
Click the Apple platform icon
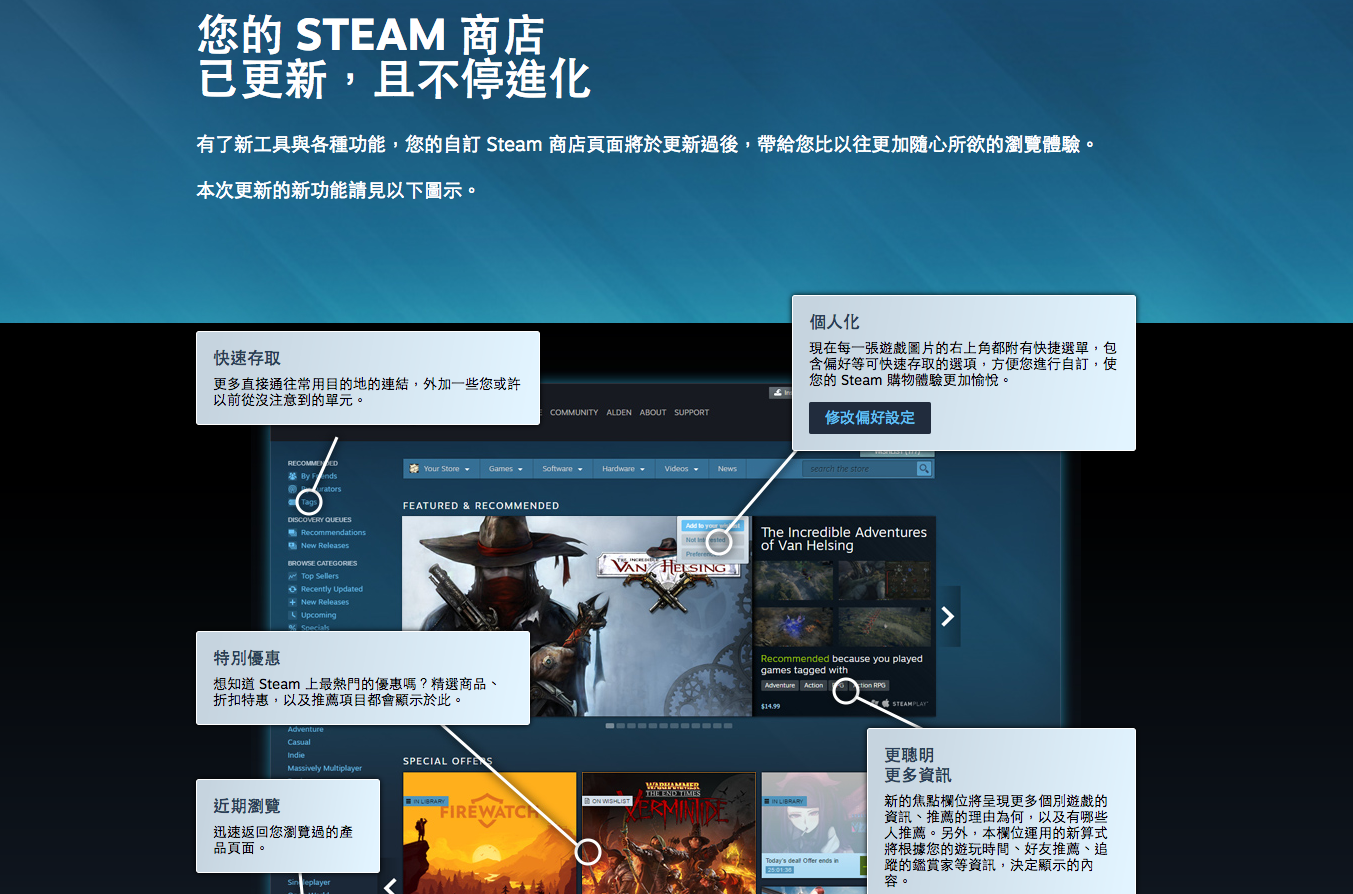point(884,704)
